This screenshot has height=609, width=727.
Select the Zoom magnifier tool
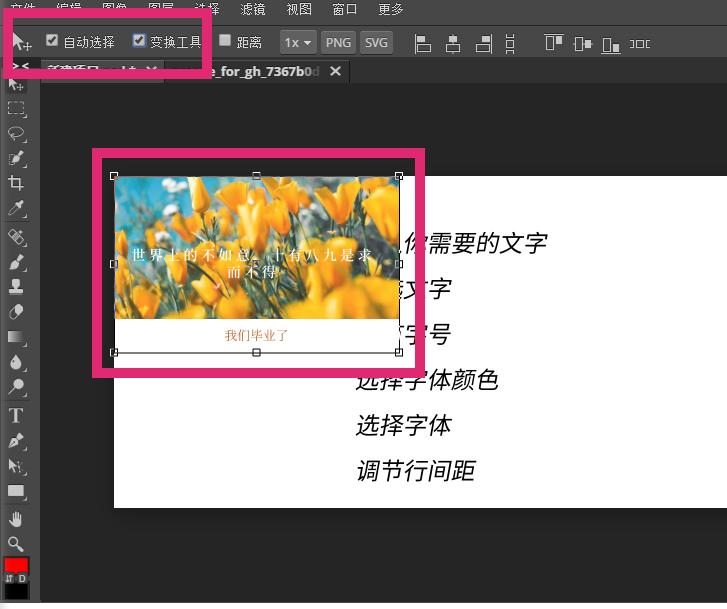tap(16, 543)
